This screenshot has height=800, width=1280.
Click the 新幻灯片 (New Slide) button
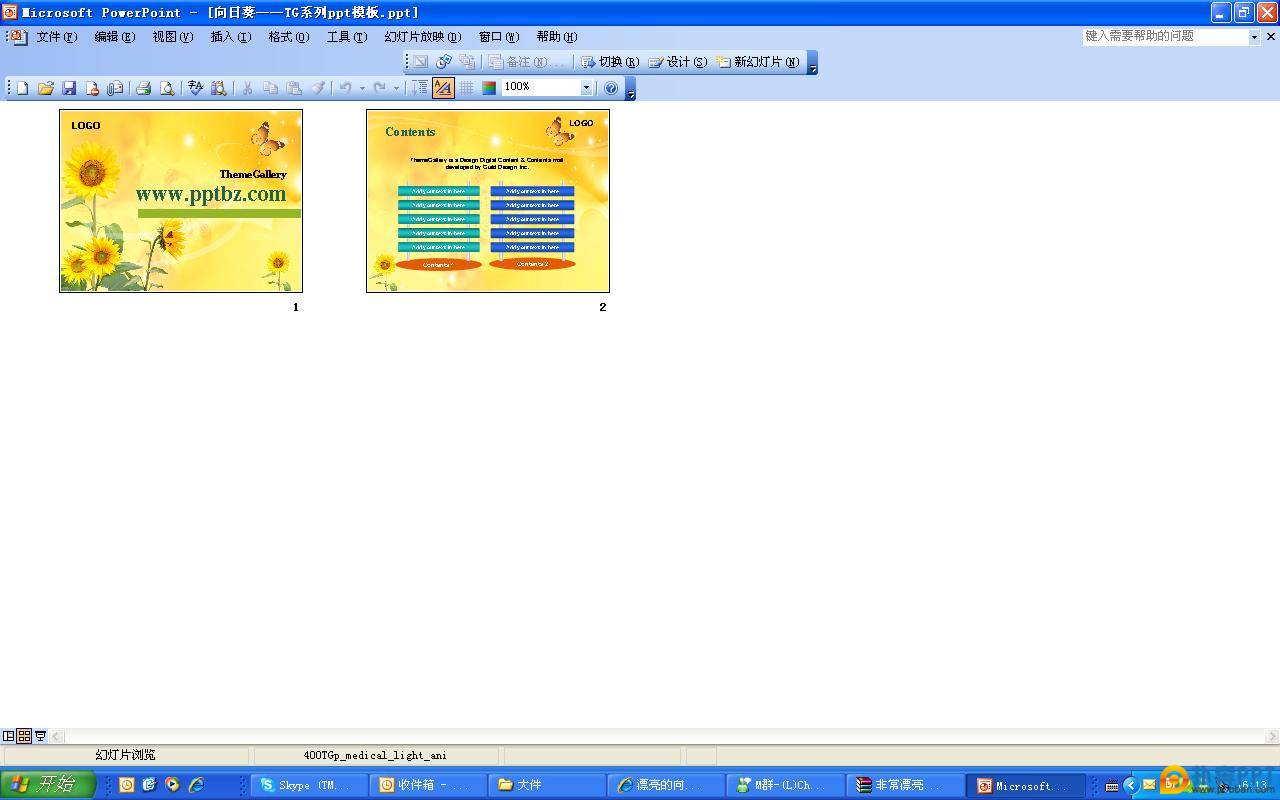(x=758, y=62)
